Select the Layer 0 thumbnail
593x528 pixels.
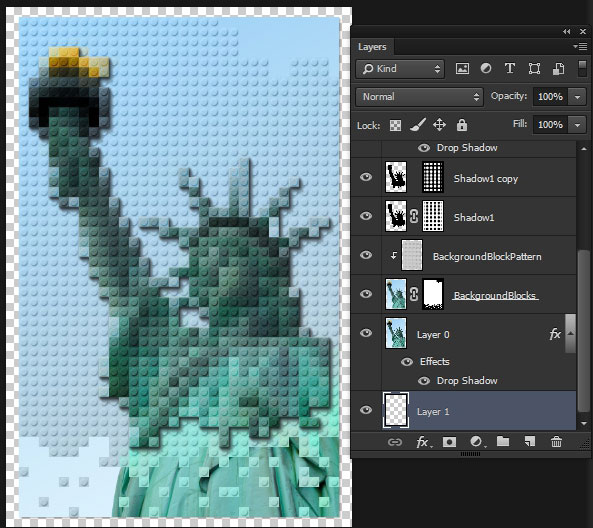pos(396,333)
